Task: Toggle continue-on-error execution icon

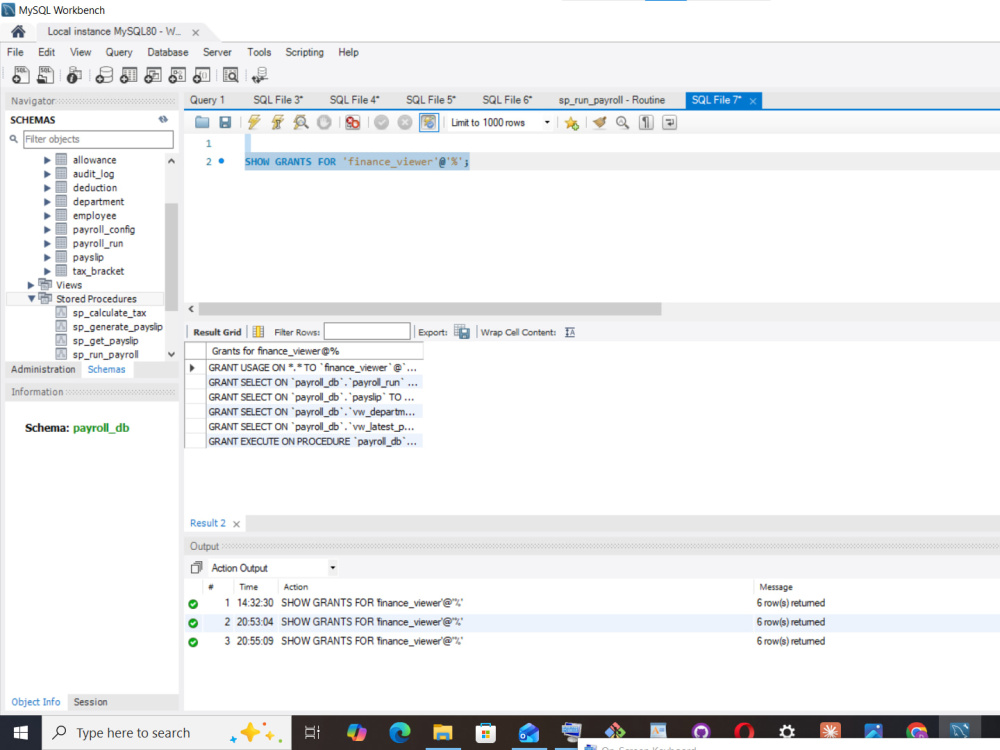Action: click(352, 122)
